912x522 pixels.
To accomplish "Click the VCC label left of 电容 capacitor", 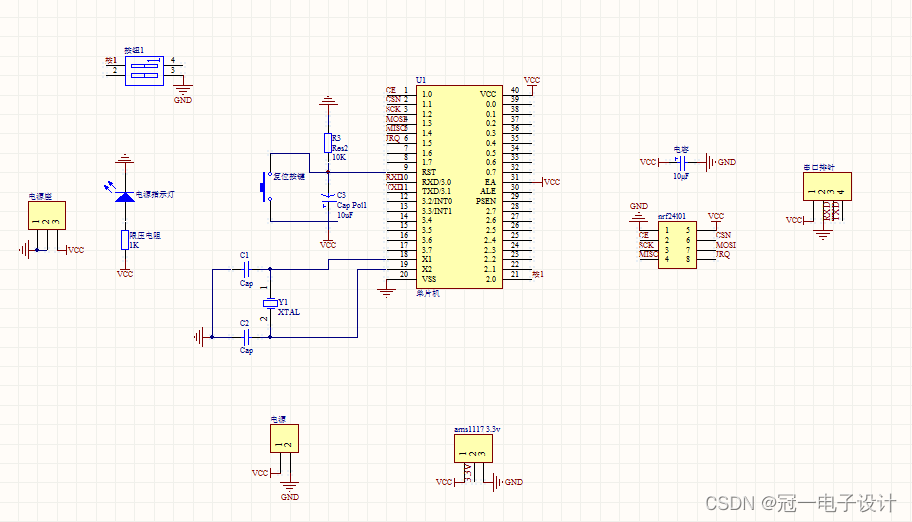I will point(648,162).
